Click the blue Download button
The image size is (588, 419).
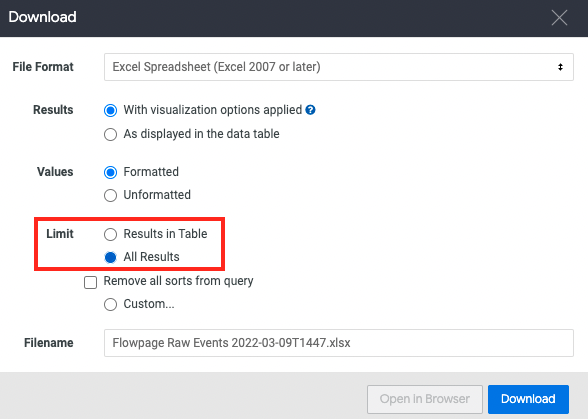pyautogui.click(x=528, y=399)
